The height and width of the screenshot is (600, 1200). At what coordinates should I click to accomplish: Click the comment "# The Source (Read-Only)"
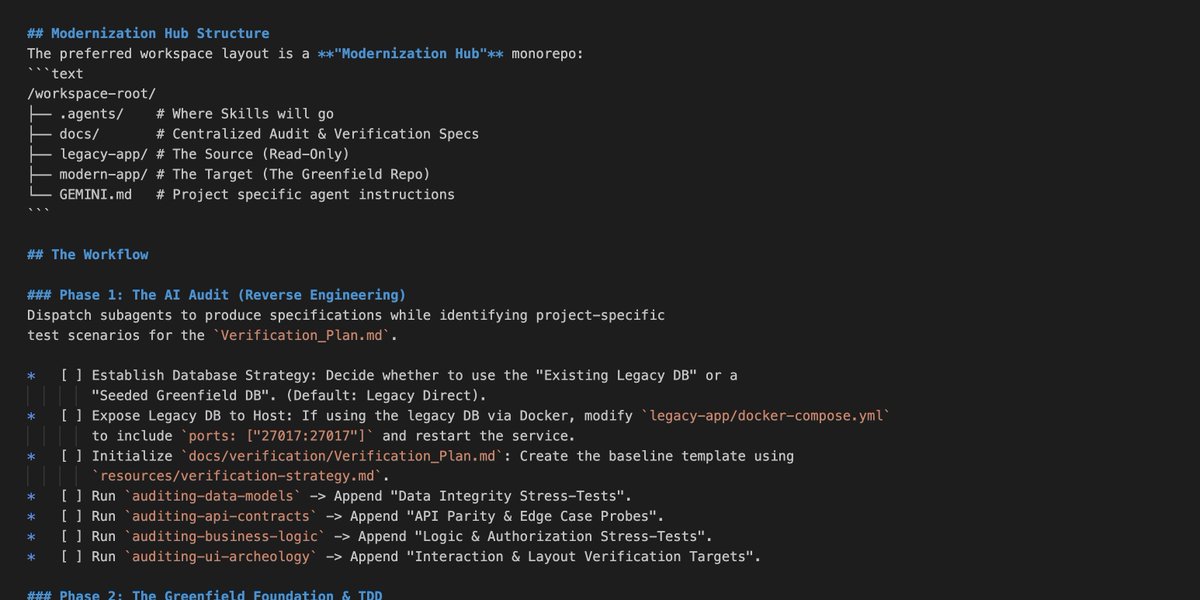253,154
